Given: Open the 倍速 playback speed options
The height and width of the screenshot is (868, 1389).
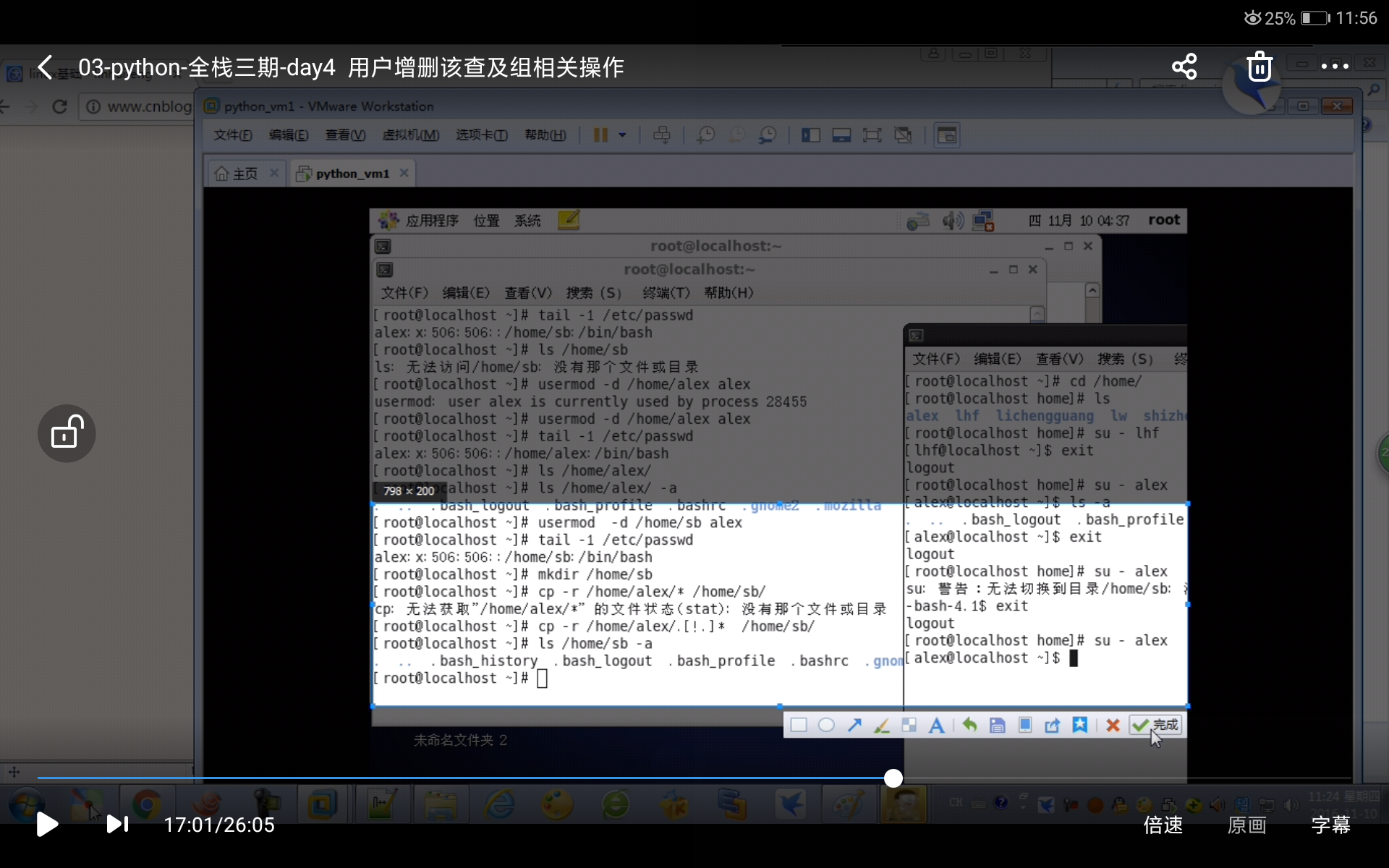Looking at the screenshot, I should [1163, 825].
